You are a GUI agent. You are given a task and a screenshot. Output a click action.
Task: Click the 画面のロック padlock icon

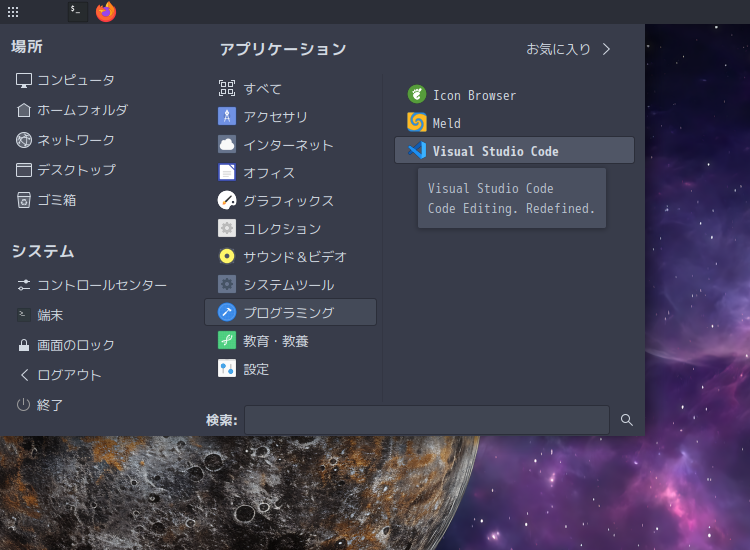pyautogui.click(x=24, y=345)
